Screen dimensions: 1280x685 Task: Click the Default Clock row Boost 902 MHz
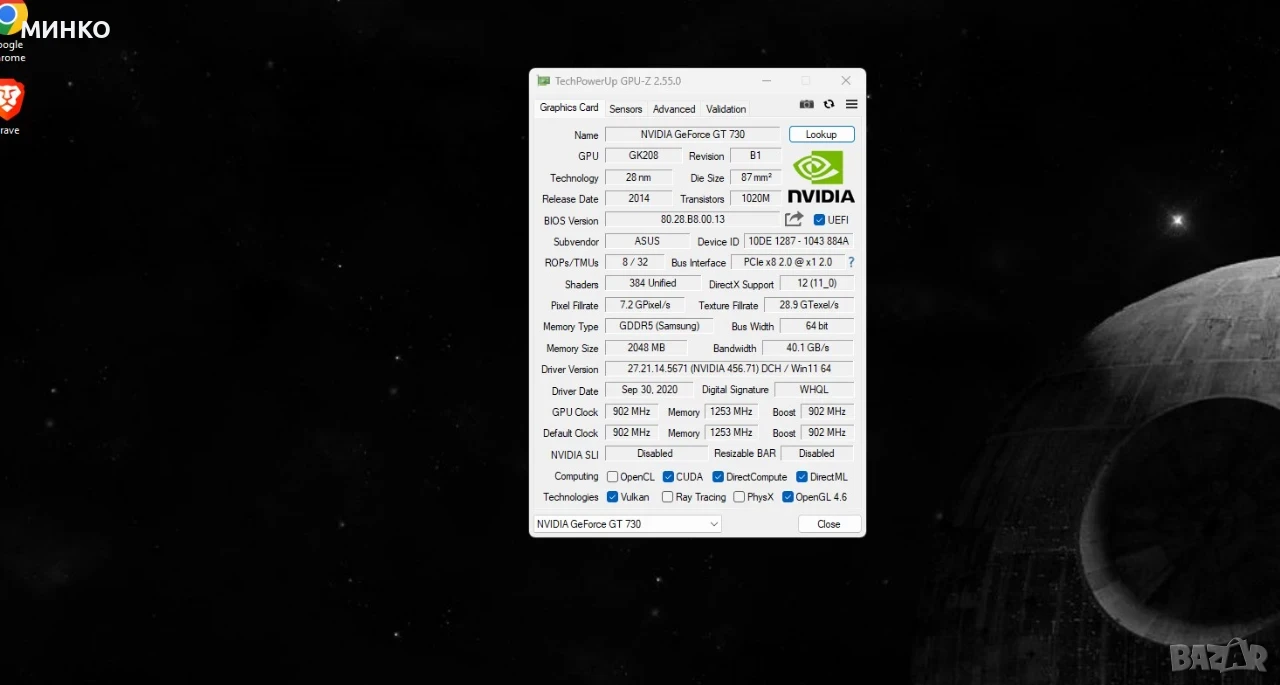coord(827,432)
